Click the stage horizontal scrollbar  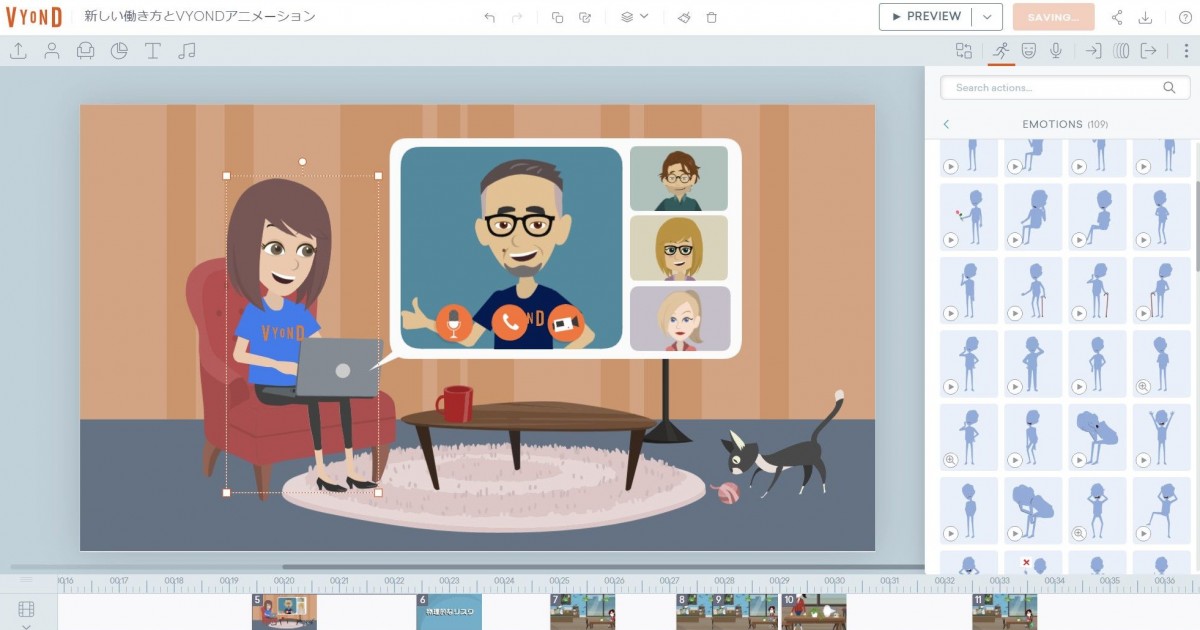pyautogui.click(x=605, y=568)
